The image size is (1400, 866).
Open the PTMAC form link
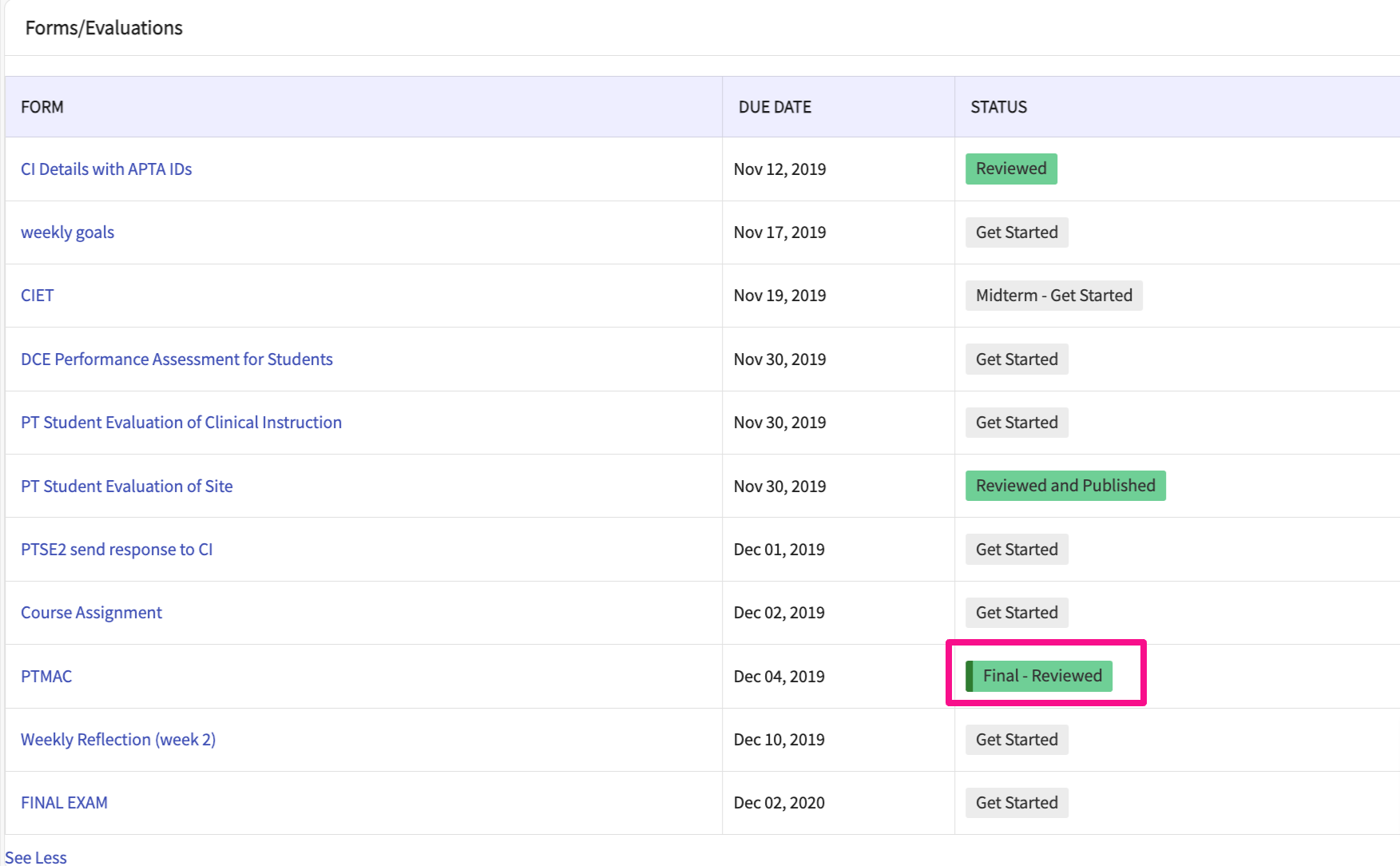coord(46,677)
